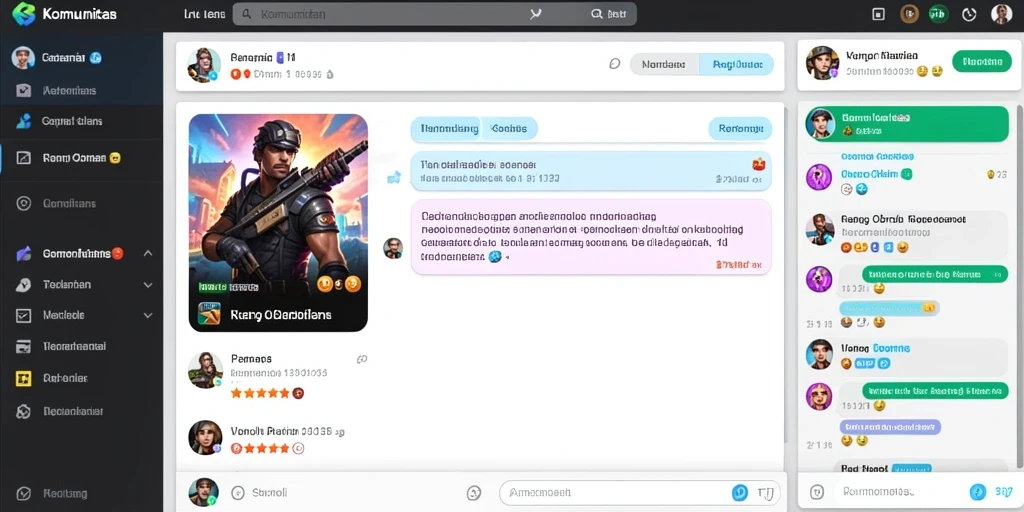Click the five-star rating under Pernoos
The image size is (1024, 512).
(x=260, y=393)
